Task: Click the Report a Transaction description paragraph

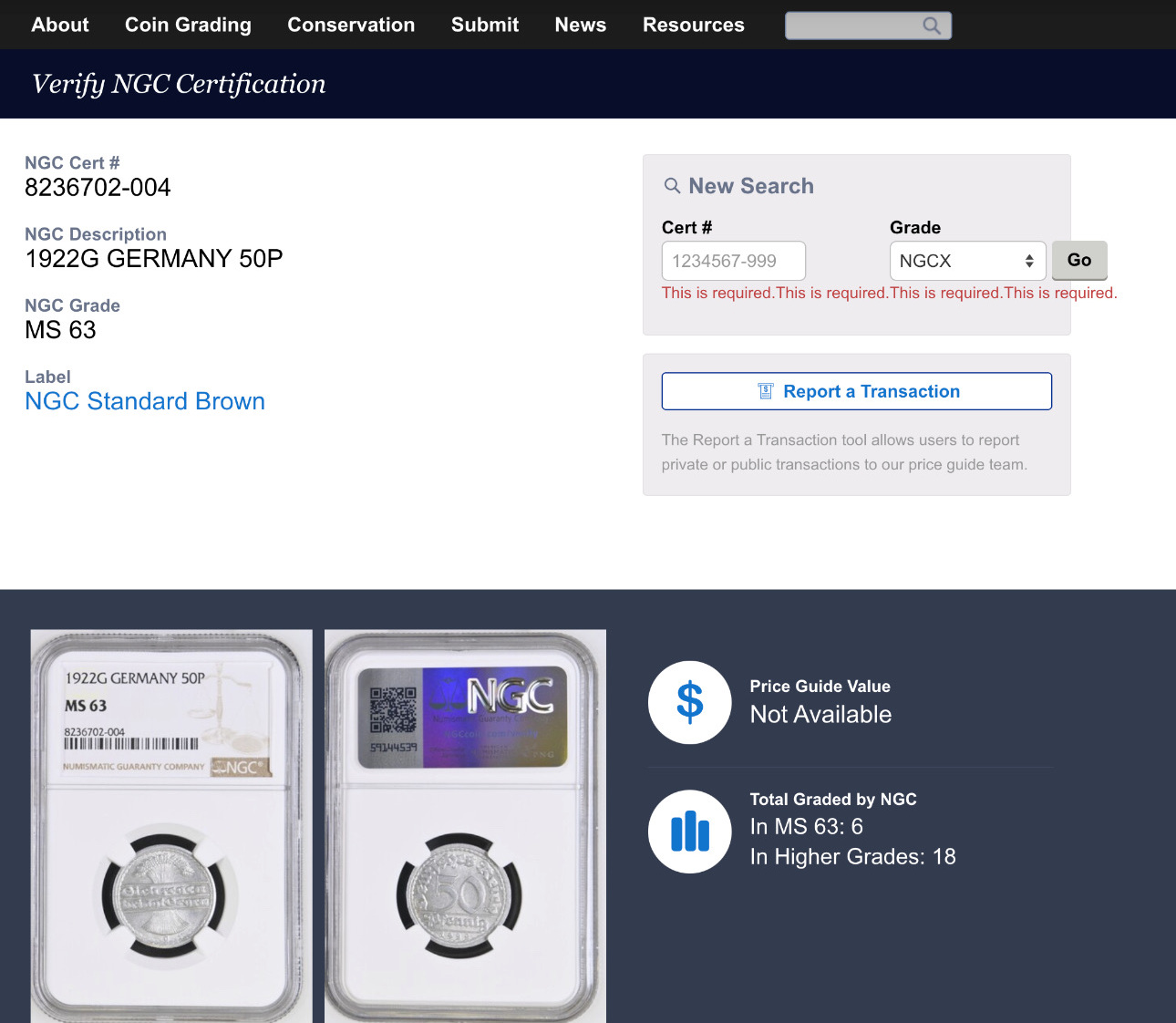Action: click(844, 452)
